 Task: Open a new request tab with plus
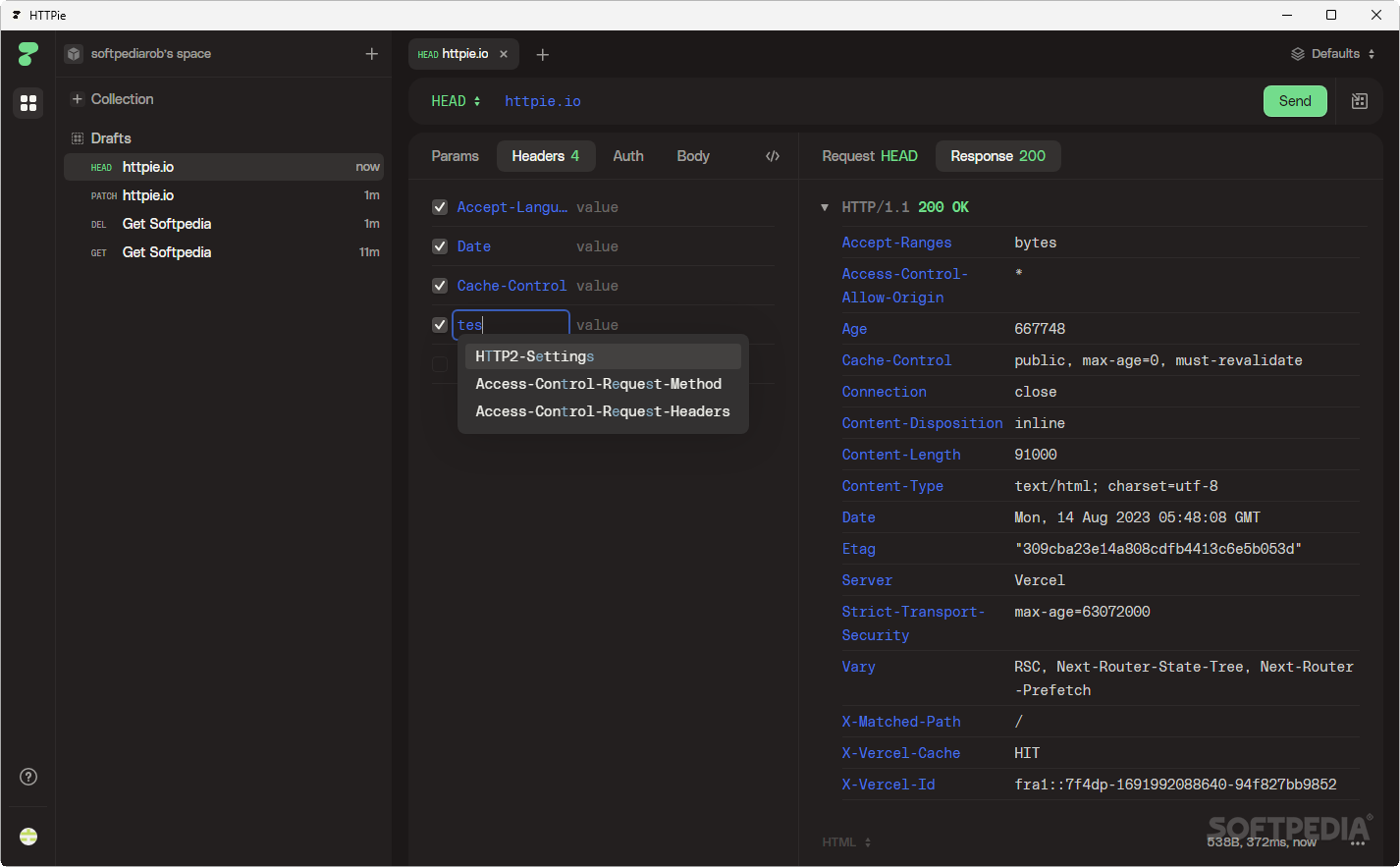click(542, 54)
